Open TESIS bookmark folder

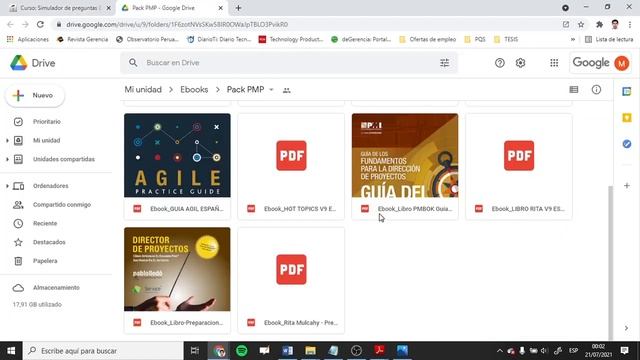[506, 40]
